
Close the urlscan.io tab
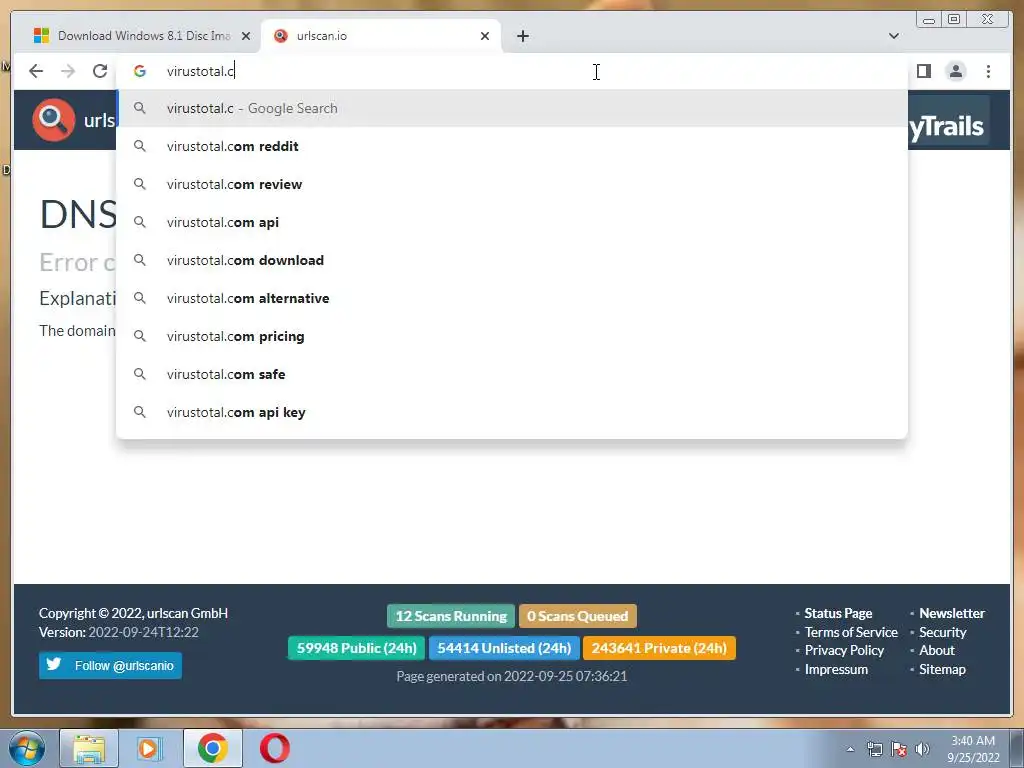pyautogui.click(x=485, y=36)
